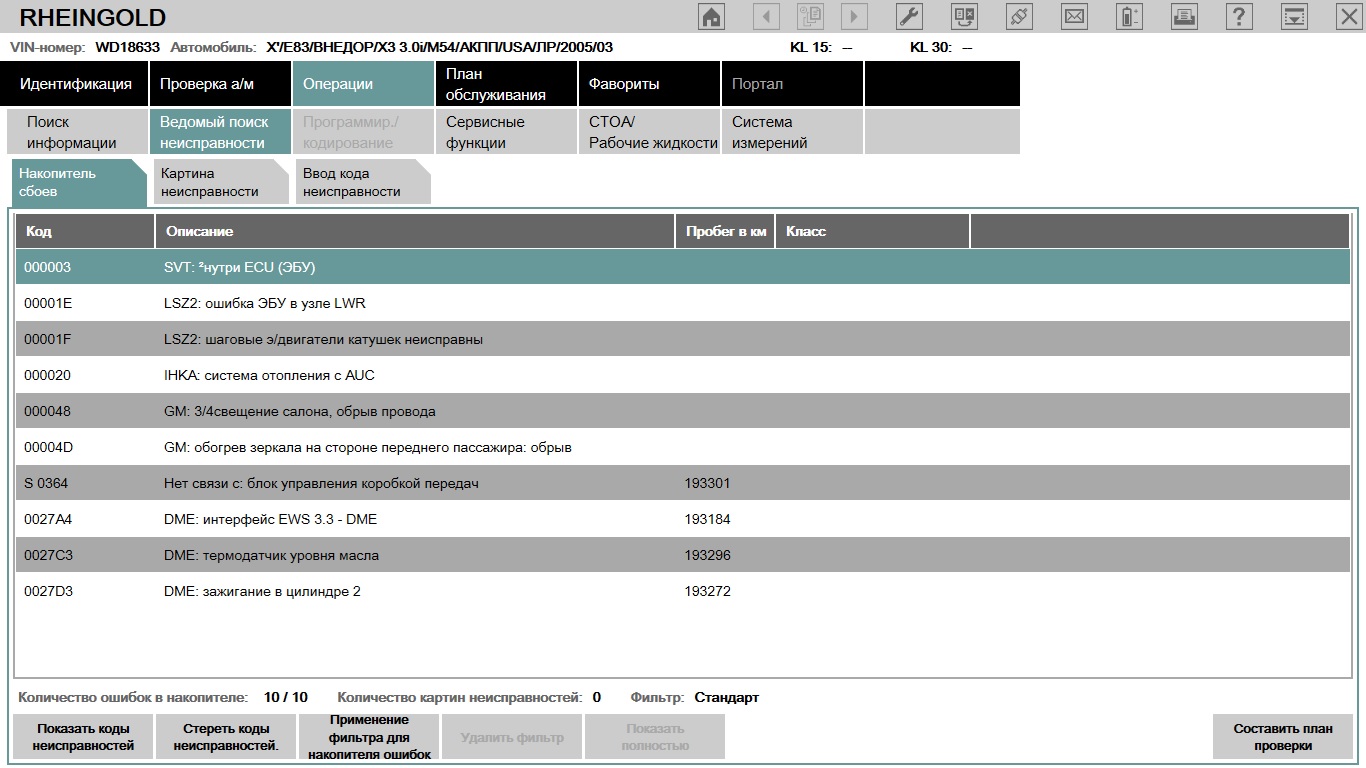Switch to Картина неисправности tab
This screenshot has height=768, width=1366.
(221, 183)
